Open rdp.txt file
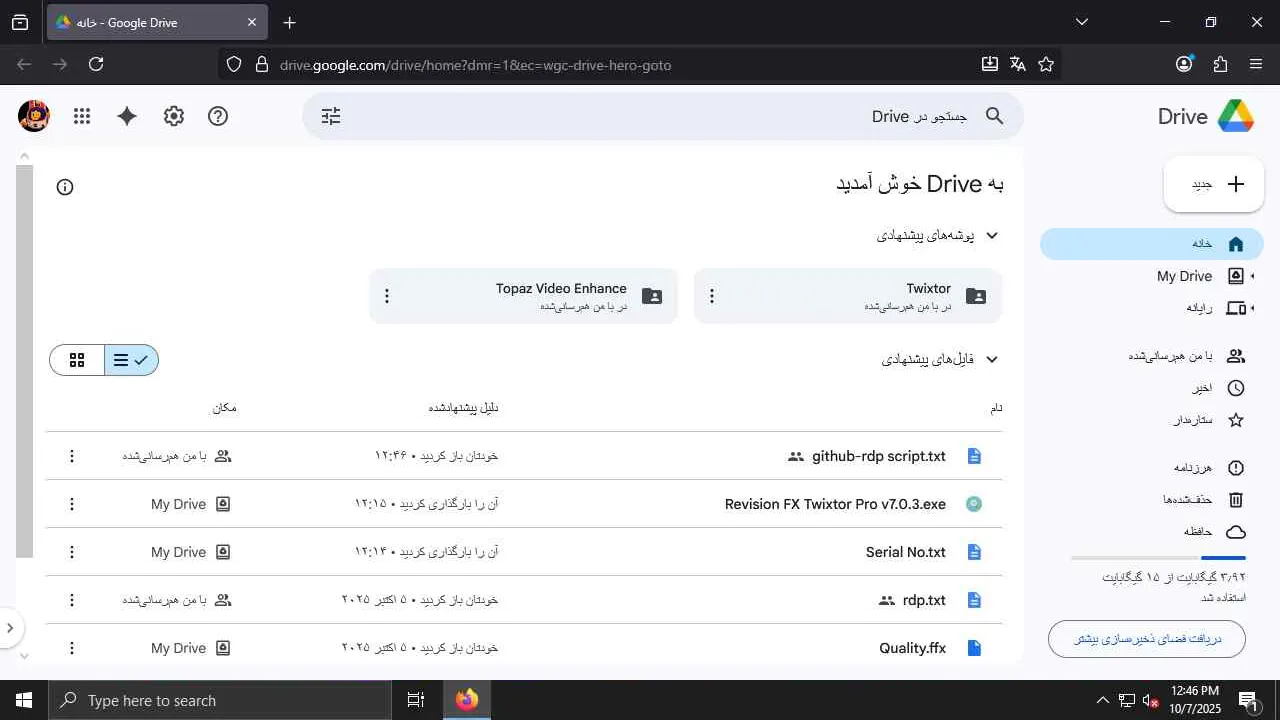The width and height of the screenshot is (1280, 720). pyautogui.click(x=924, y=600)
